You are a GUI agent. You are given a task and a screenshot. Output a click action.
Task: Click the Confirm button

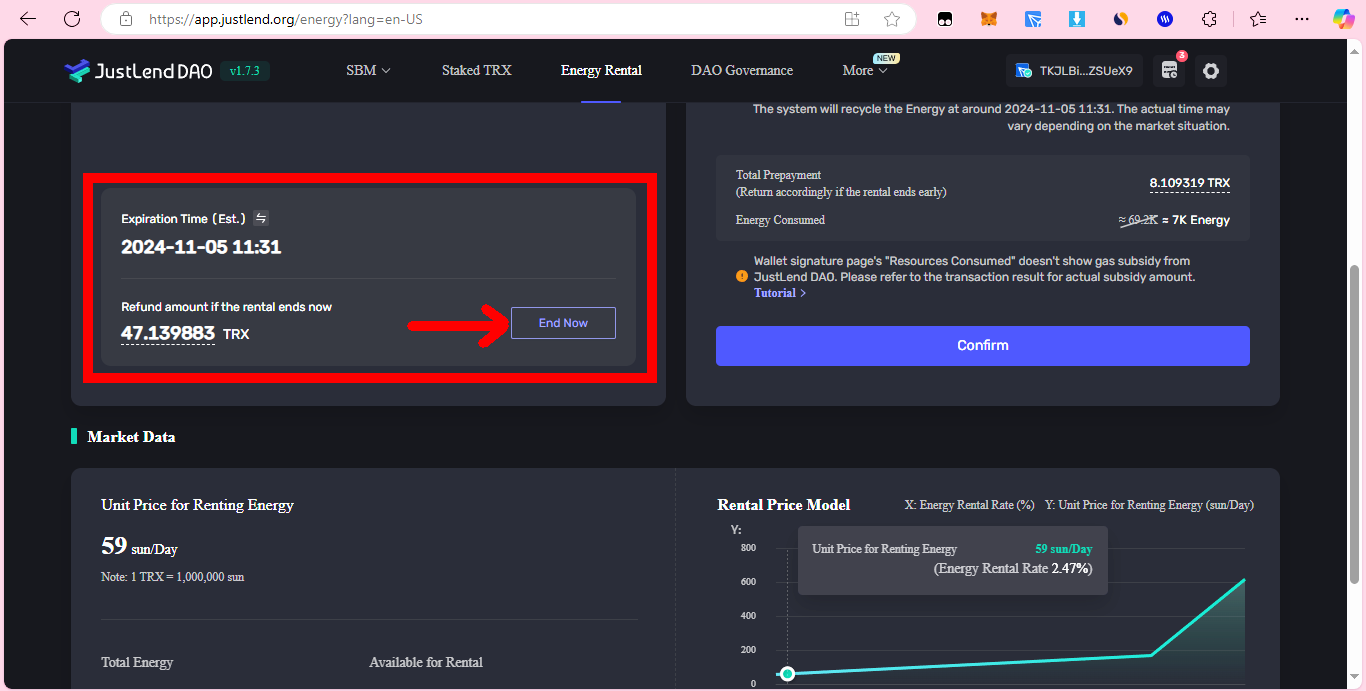click(x=983, y=345)
